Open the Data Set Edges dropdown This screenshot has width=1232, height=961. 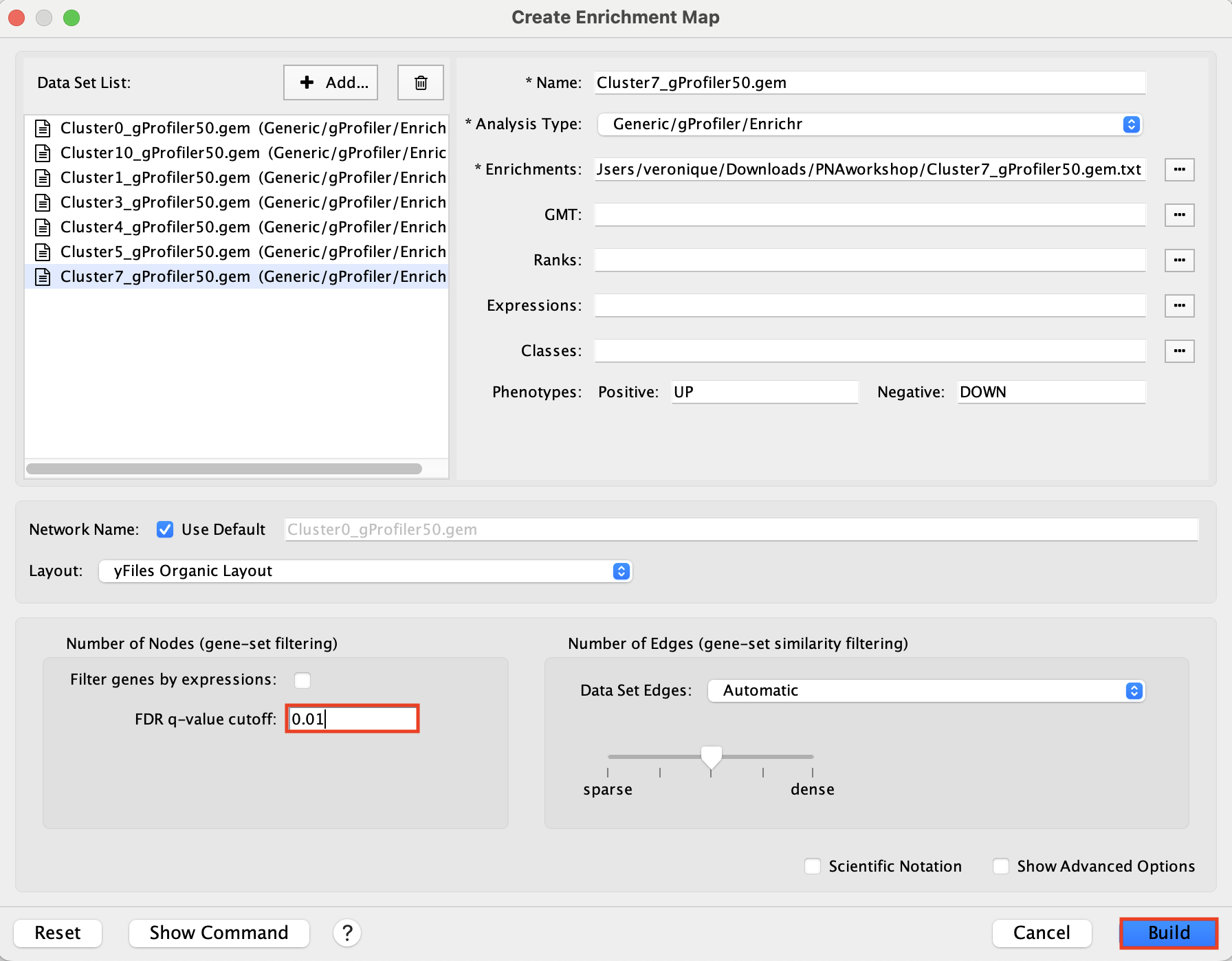pyautogui.click(x=926, y=691)
